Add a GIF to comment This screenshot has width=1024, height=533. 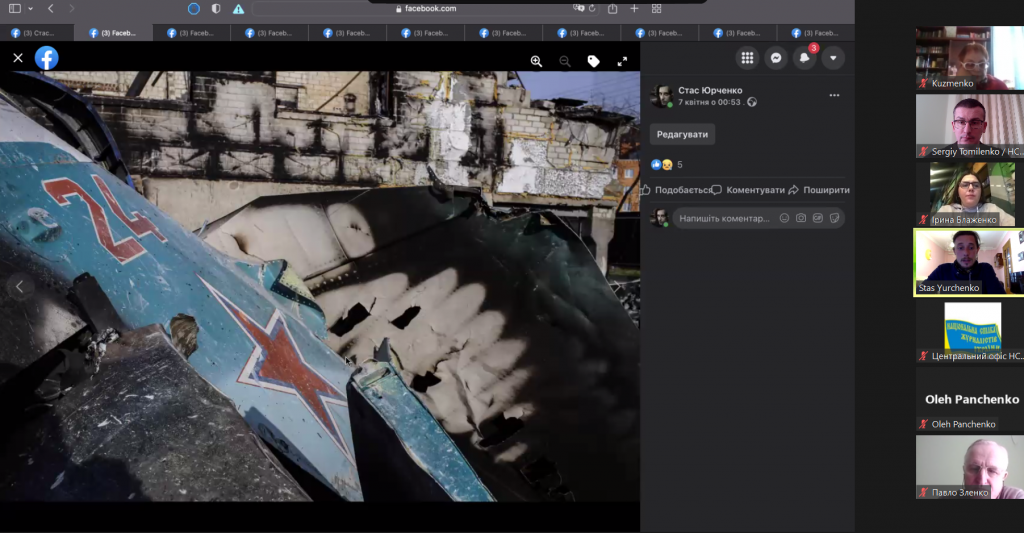(x=818, y=218)
